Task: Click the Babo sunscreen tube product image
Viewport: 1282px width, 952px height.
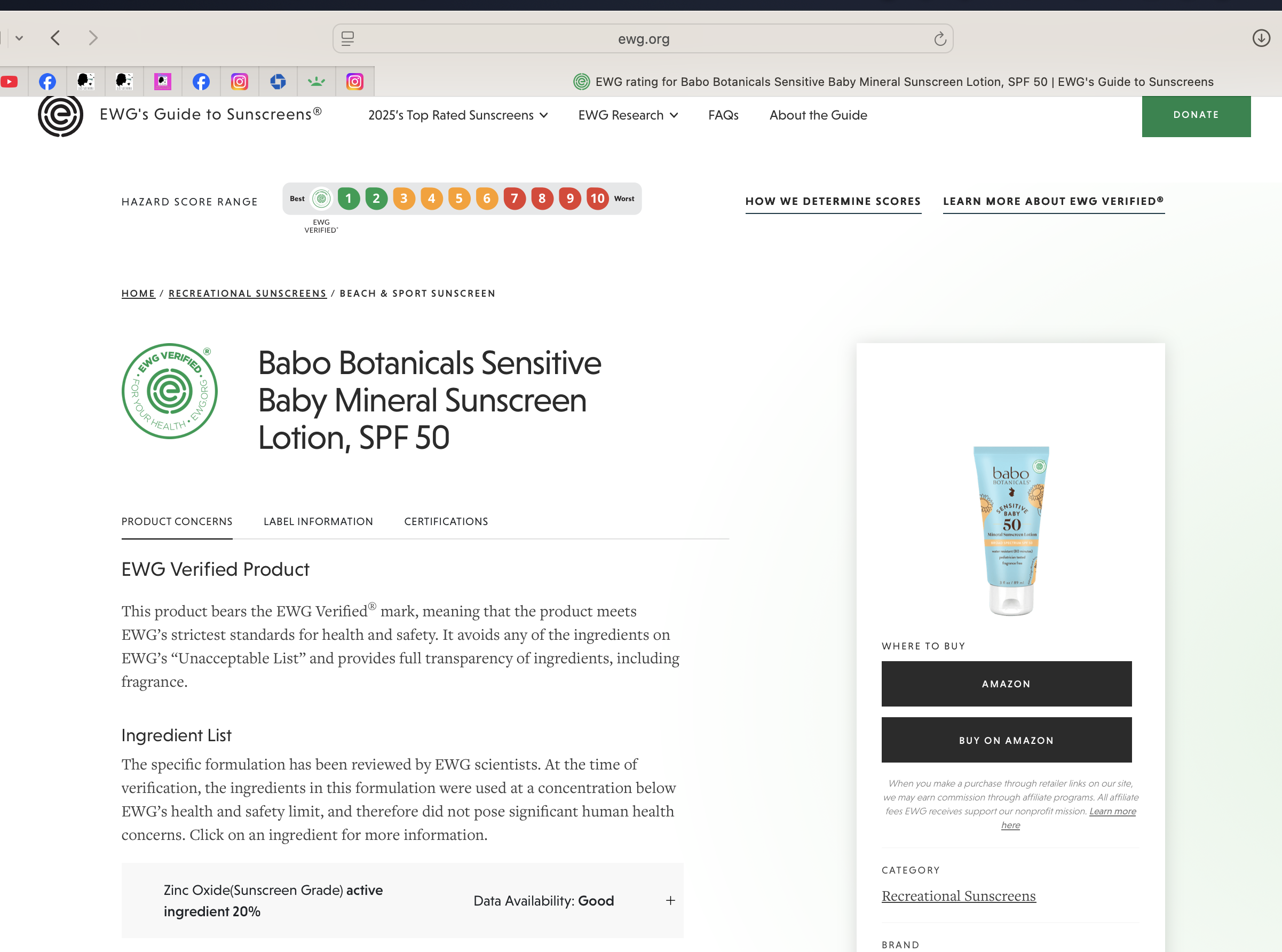Action: click(1011, 531)
